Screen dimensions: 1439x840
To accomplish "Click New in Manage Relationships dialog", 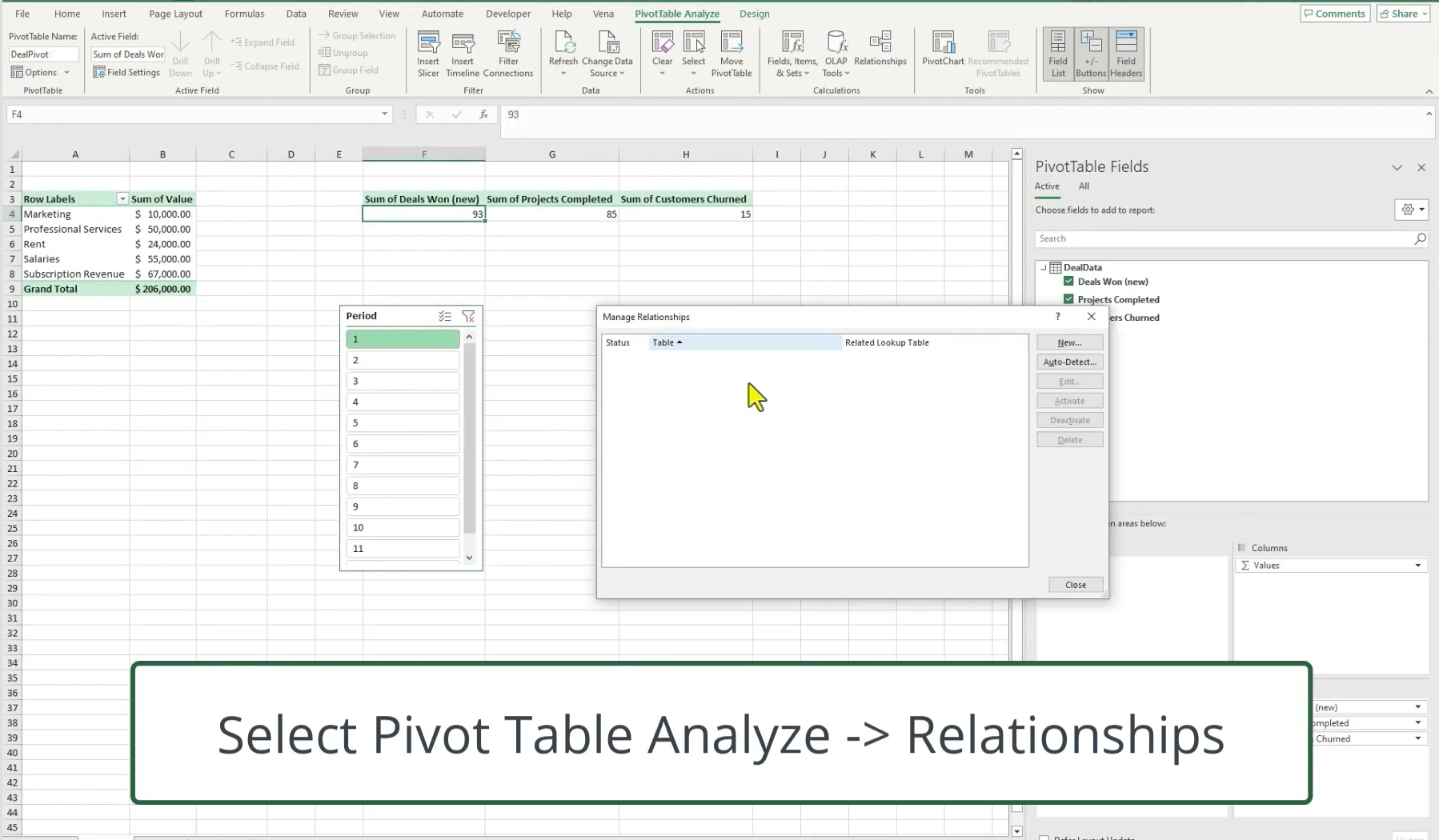I will click(x=1069, y=342).
